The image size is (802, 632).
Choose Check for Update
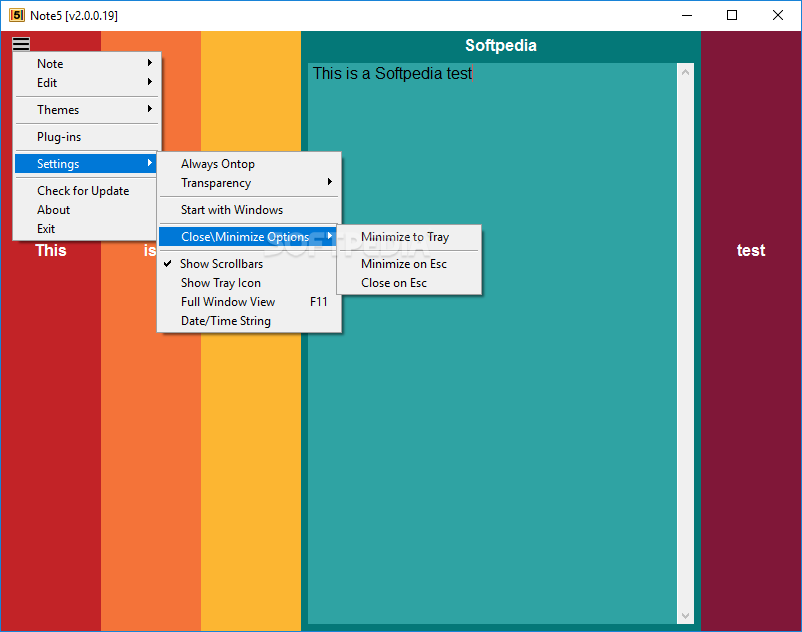click(87, 191)
